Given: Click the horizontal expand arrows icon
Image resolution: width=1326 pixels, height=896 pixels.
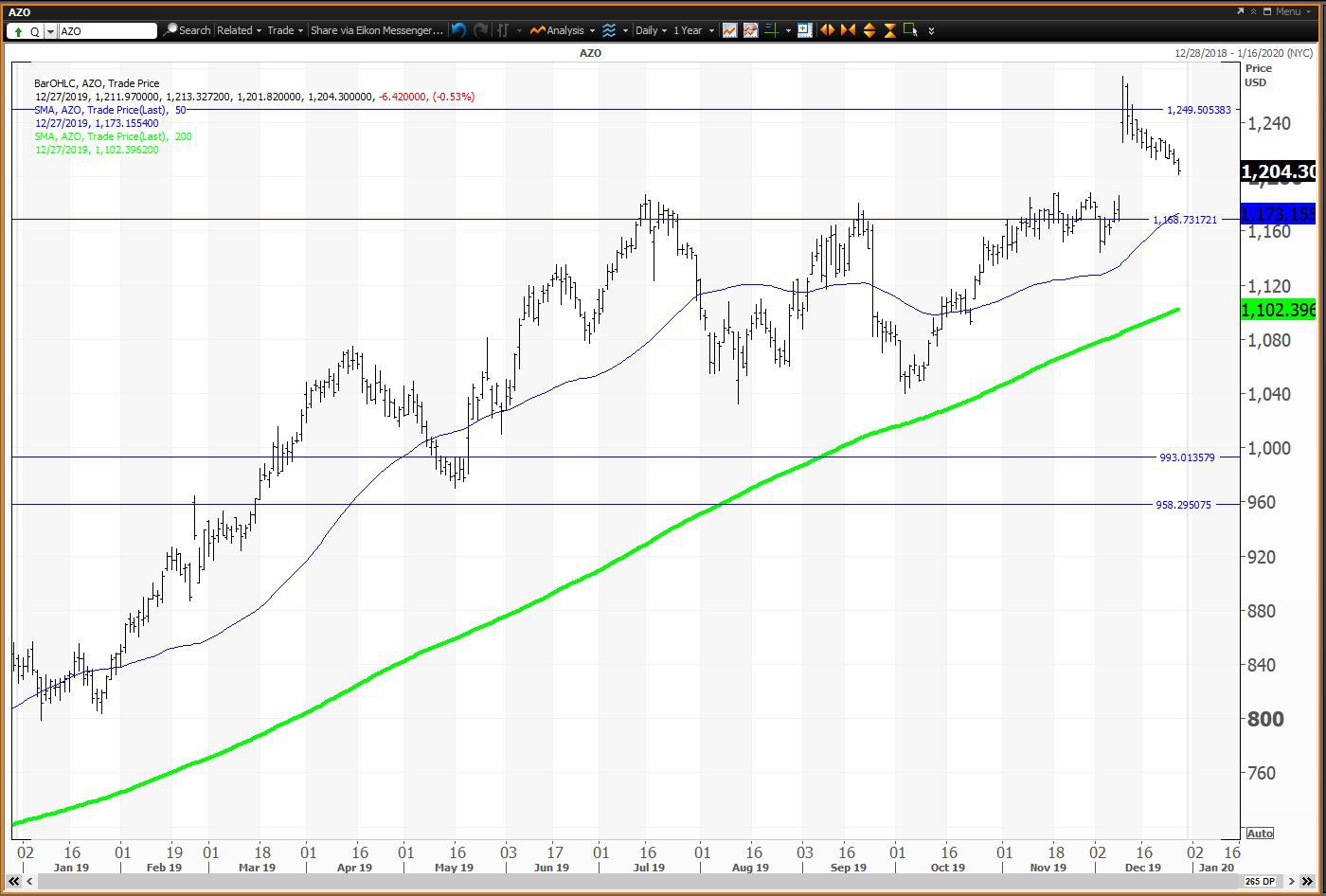Looking at the screenshot, I should pos(827,30).
